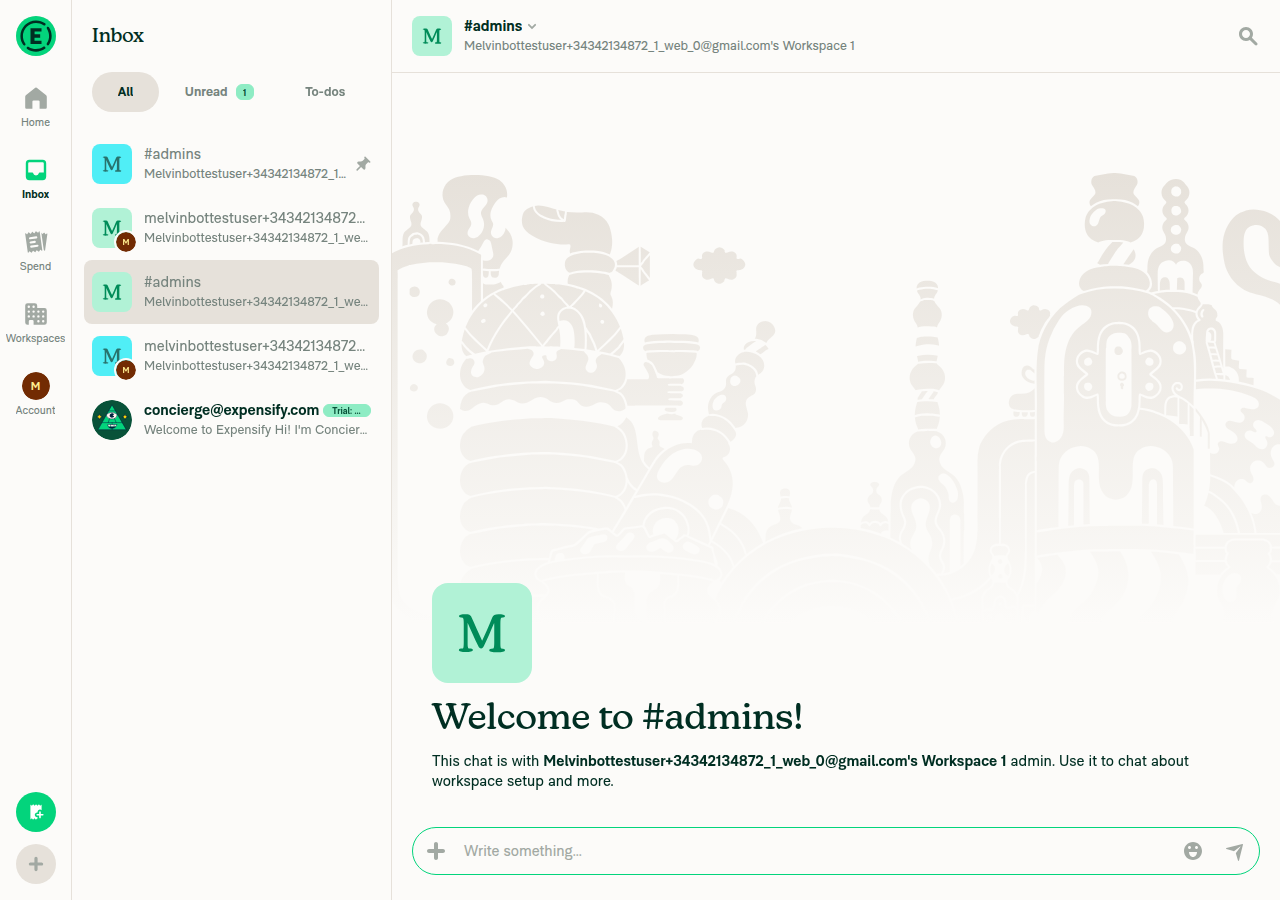Open the emoji picker
Screen dimensions: 1280x900
(x=1193, y=851)
